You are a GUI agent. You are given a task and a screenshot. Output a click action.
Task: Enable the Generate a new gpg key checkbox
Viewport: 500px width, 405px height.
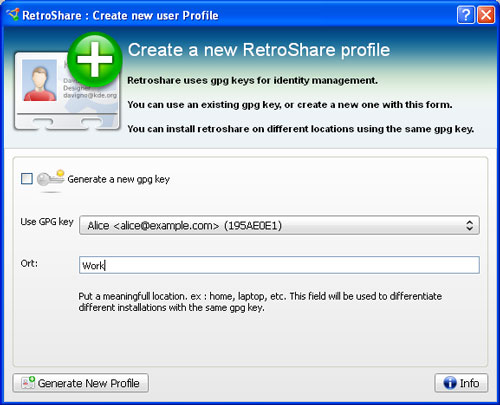(27, 179)
